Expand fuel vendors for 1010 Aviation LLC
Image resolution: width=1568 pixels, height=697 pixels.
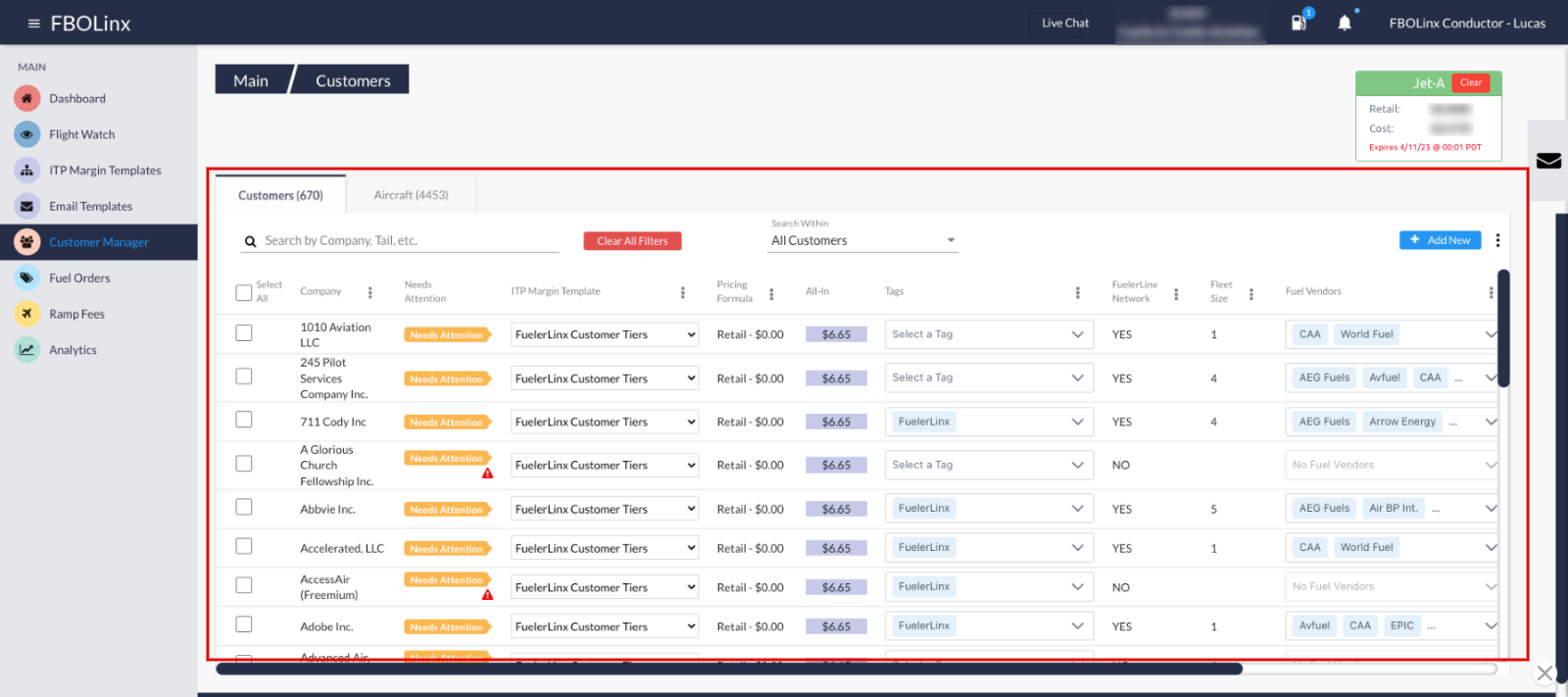1491,334
